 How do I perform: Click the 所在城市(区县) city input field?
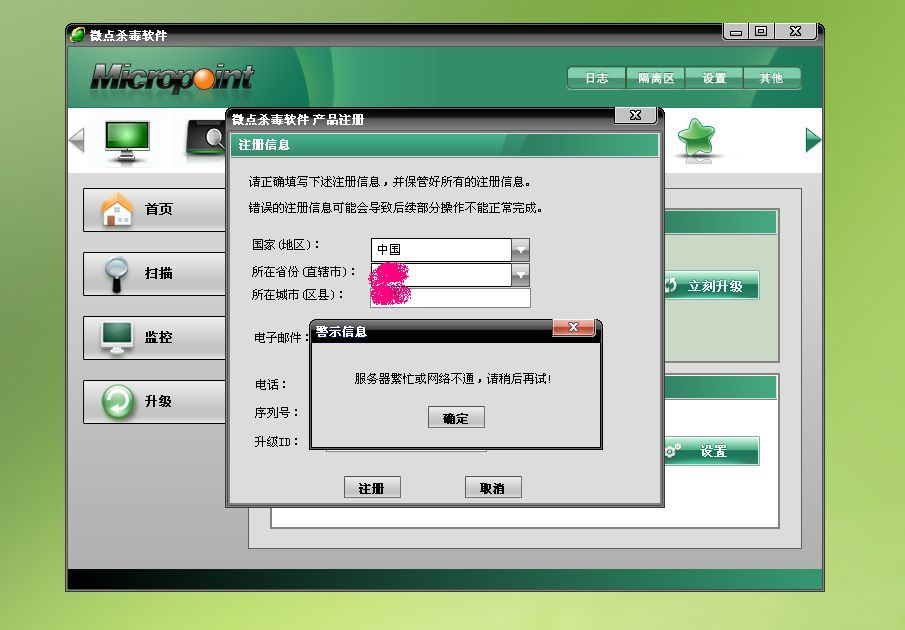click(450, 298)
